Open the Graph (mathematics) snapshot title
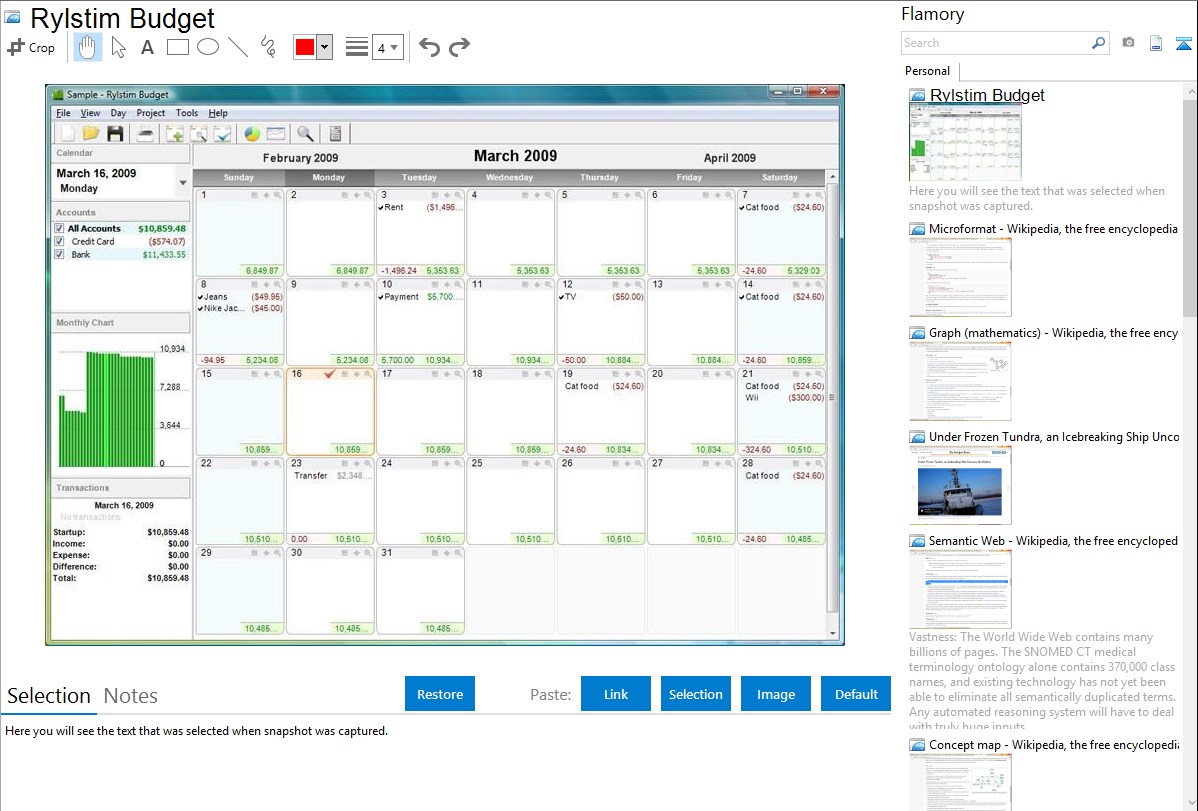Screen dimensions: 1198x811 (1053, 333)
